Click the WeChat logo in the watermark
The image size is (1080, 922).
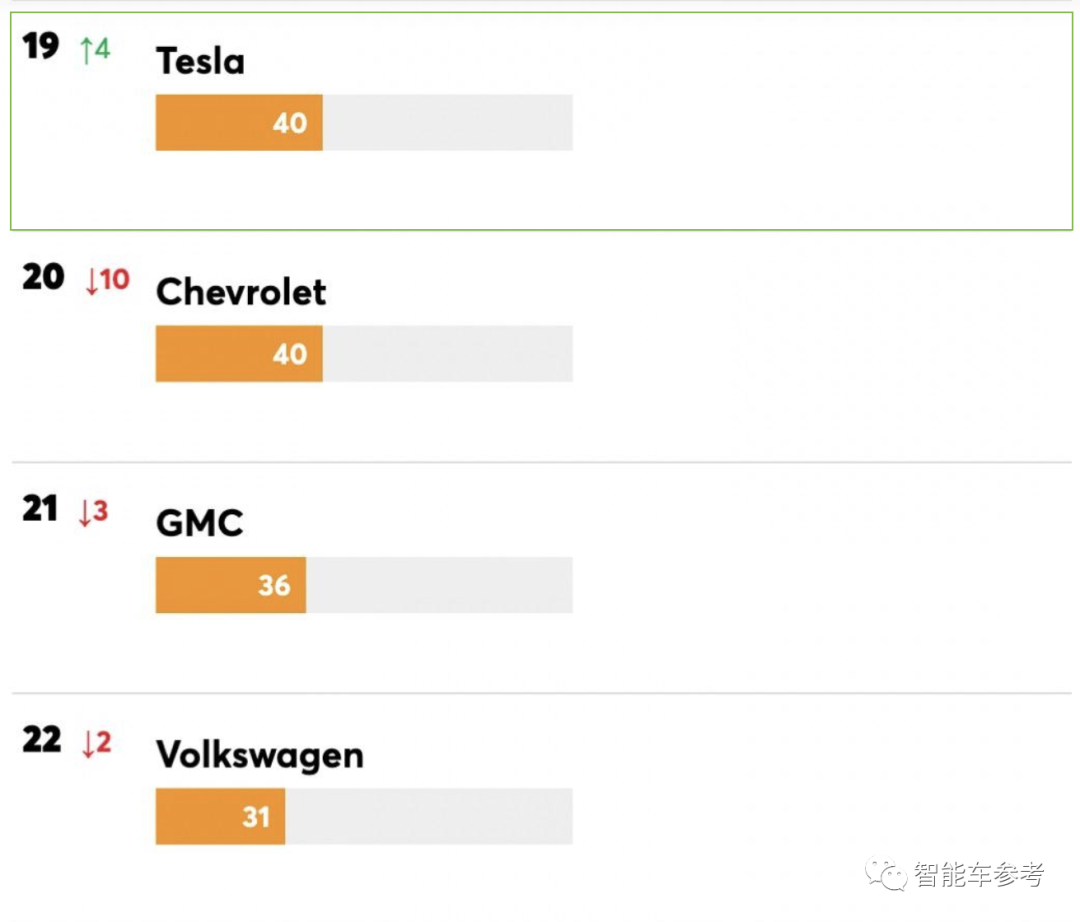886,875
